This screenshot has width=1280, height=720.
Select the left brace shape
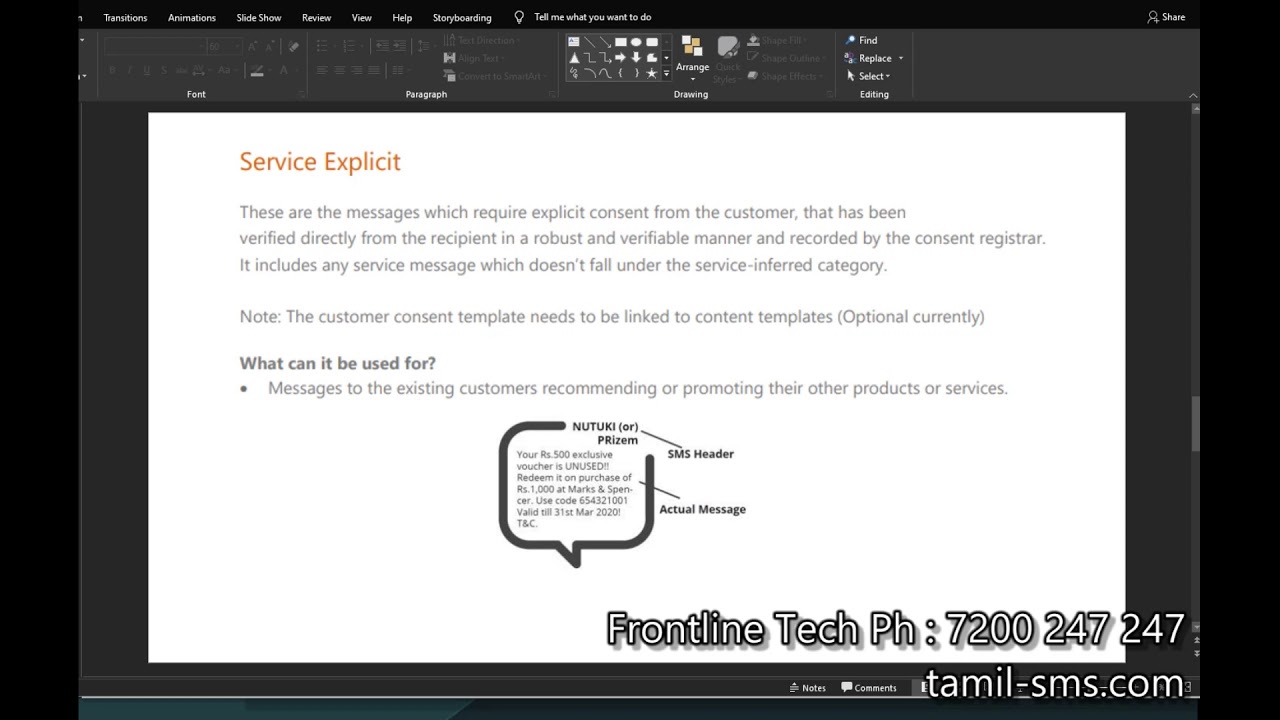[620, 74]
